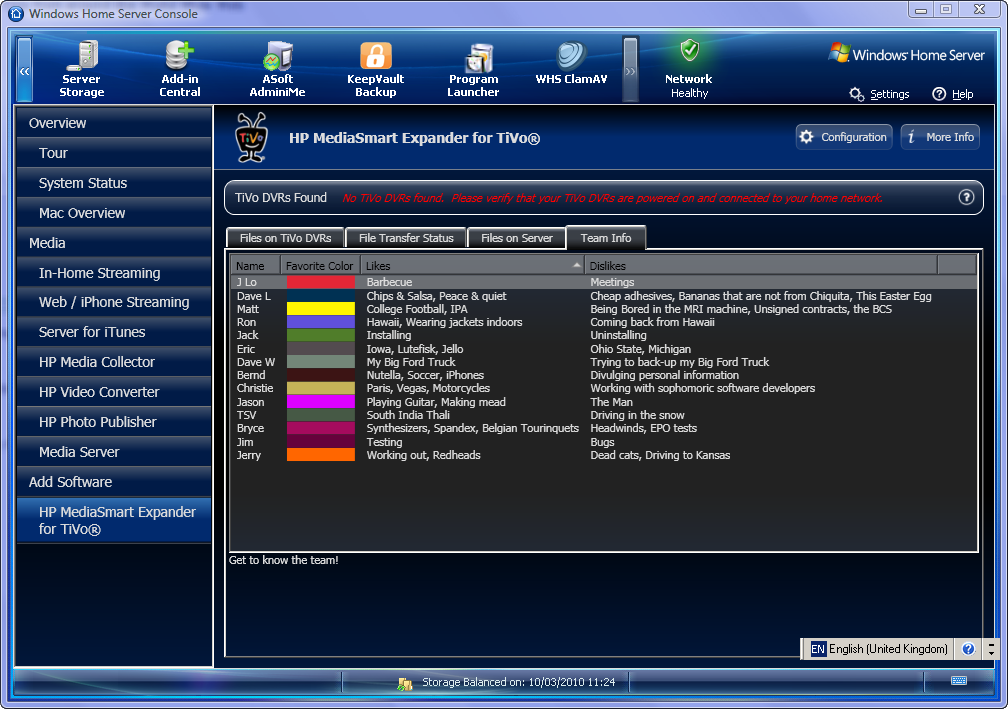Click 'Coming back from Hawaii' dislikes cell
Viewport: 1008px width, 709px height.
click(x=652, y=322)
